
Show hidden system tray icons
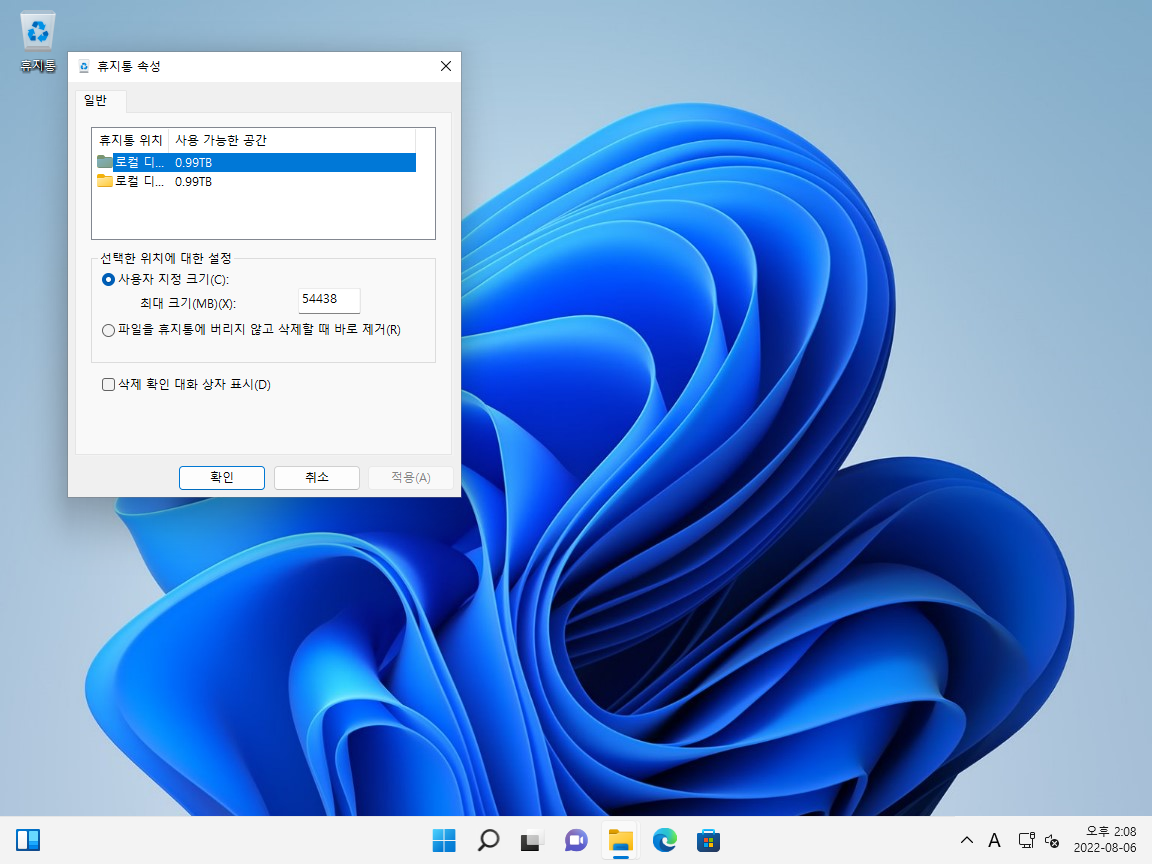(x=967, y=840)
